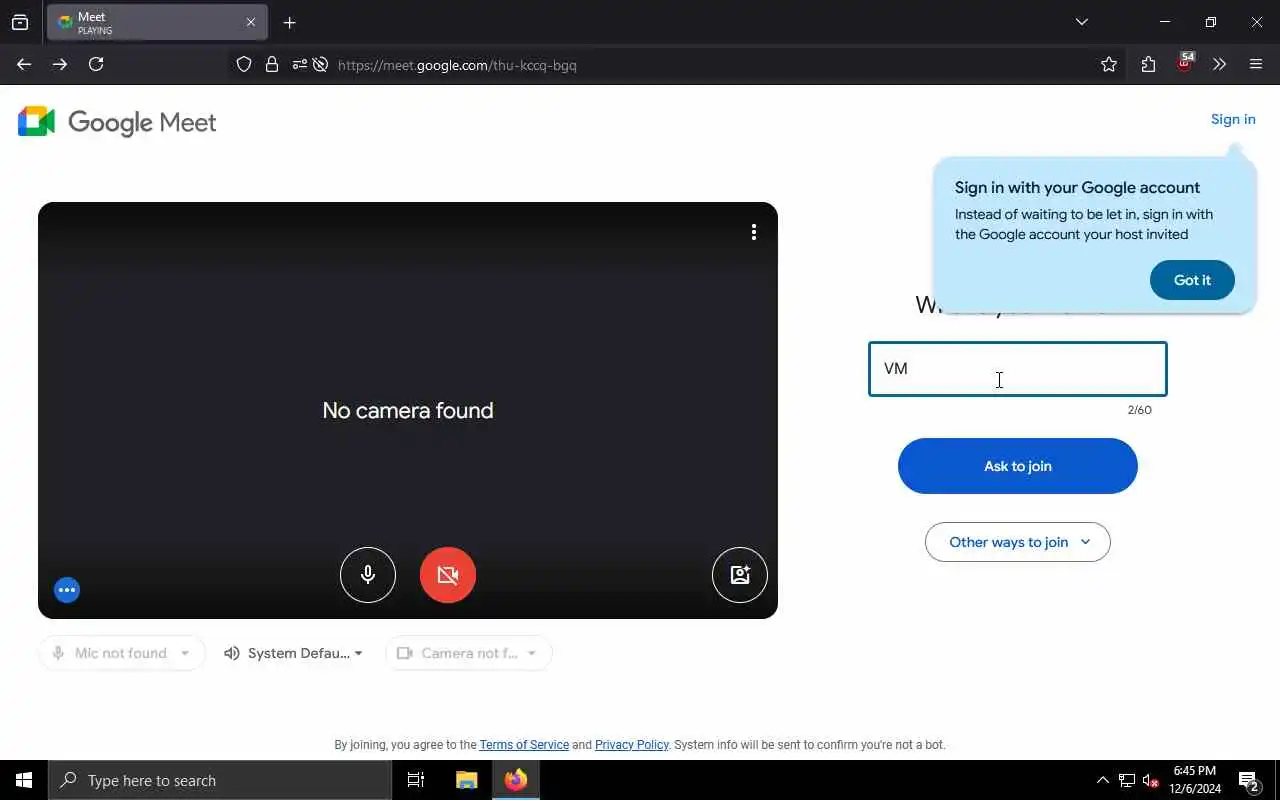The height and width of the screenshot is (800, 1280).
Task: Expand Other ways to join
Action: pos(1018,542)
